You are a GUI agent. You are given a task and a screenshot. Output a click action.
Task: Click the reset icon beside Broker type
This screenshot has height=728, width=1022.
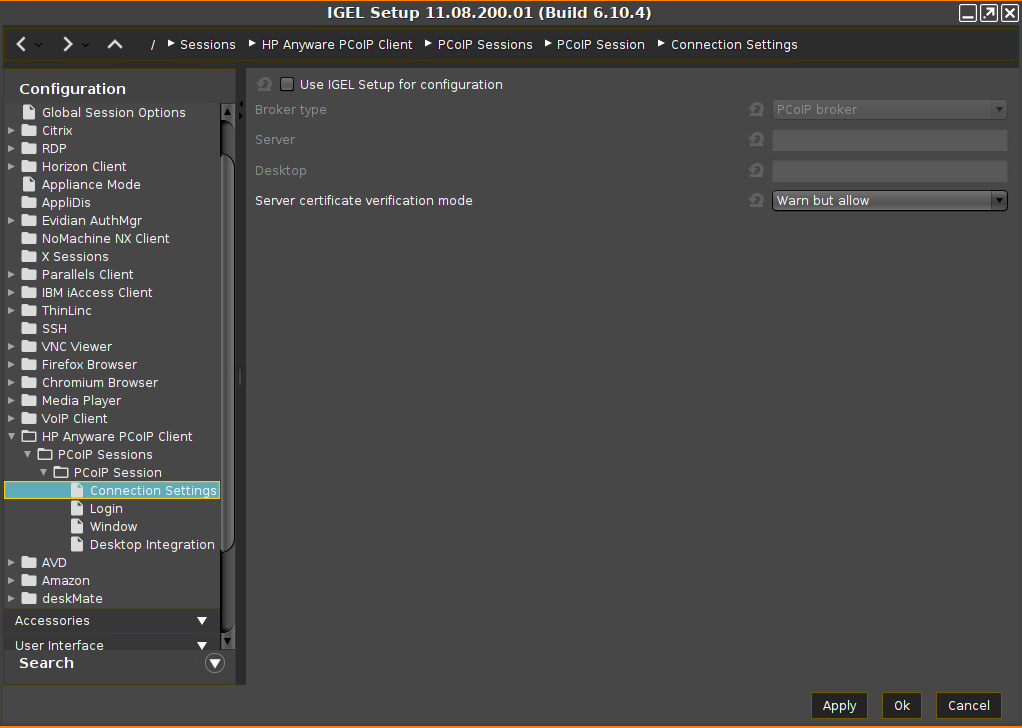pyautogui.click(x=756, y=109)
